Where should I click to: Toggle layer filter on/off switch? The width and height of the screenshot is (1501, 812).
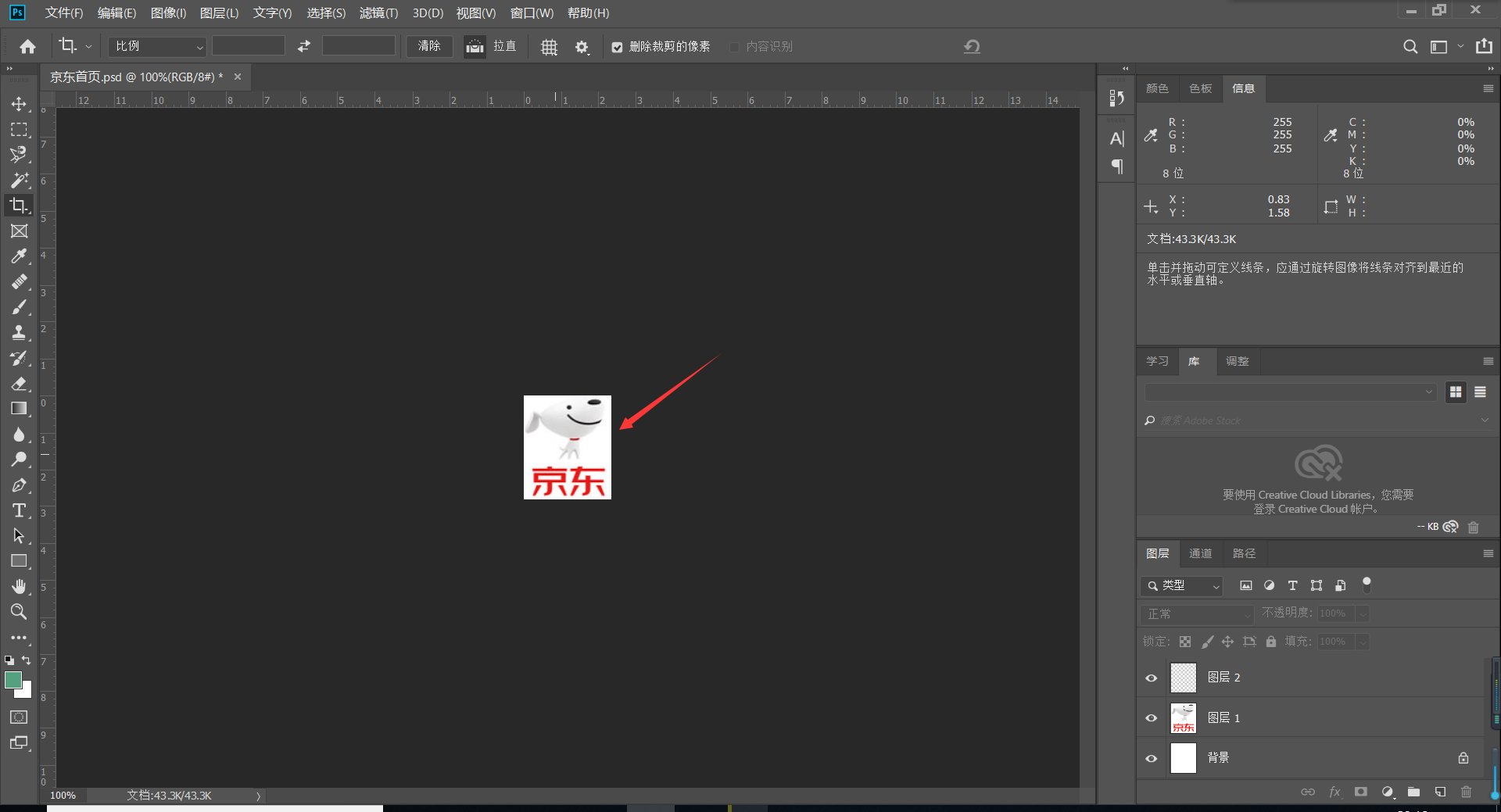tap(1367, 584)
